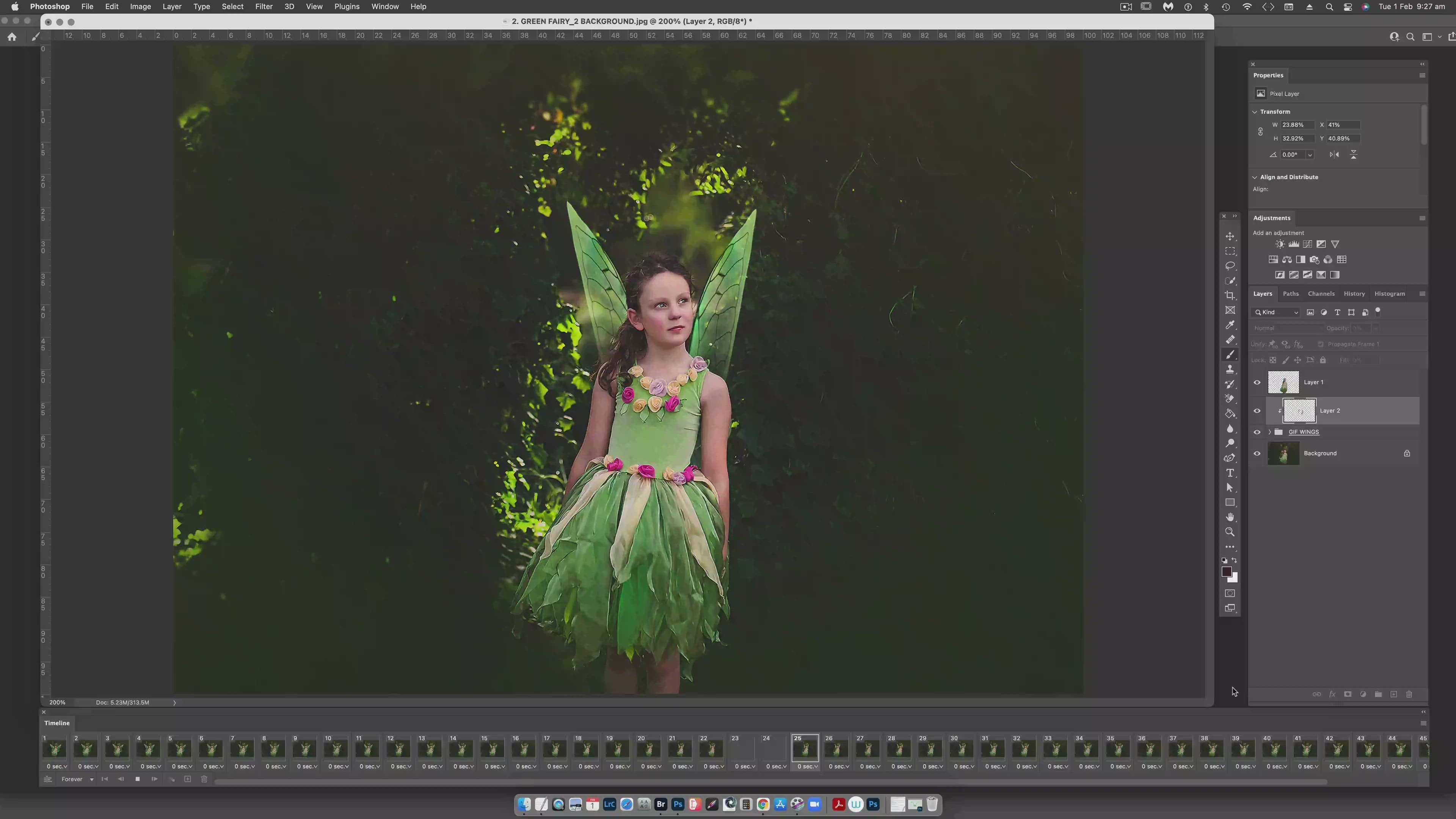Screen dimensions: 1456x819
Task: Stop the timeline animation playback
Action: 137,779
